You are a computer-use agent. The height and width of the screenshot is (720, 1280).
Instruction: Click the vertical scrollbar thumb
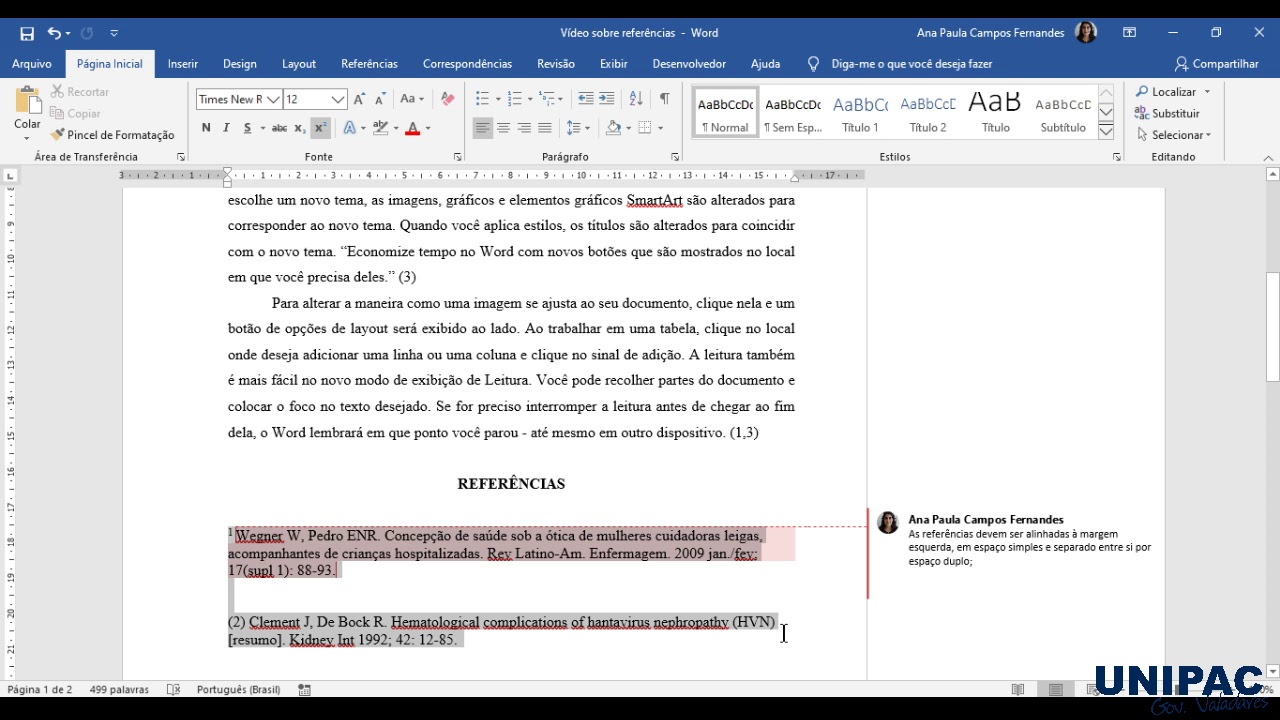(1273, 327)
